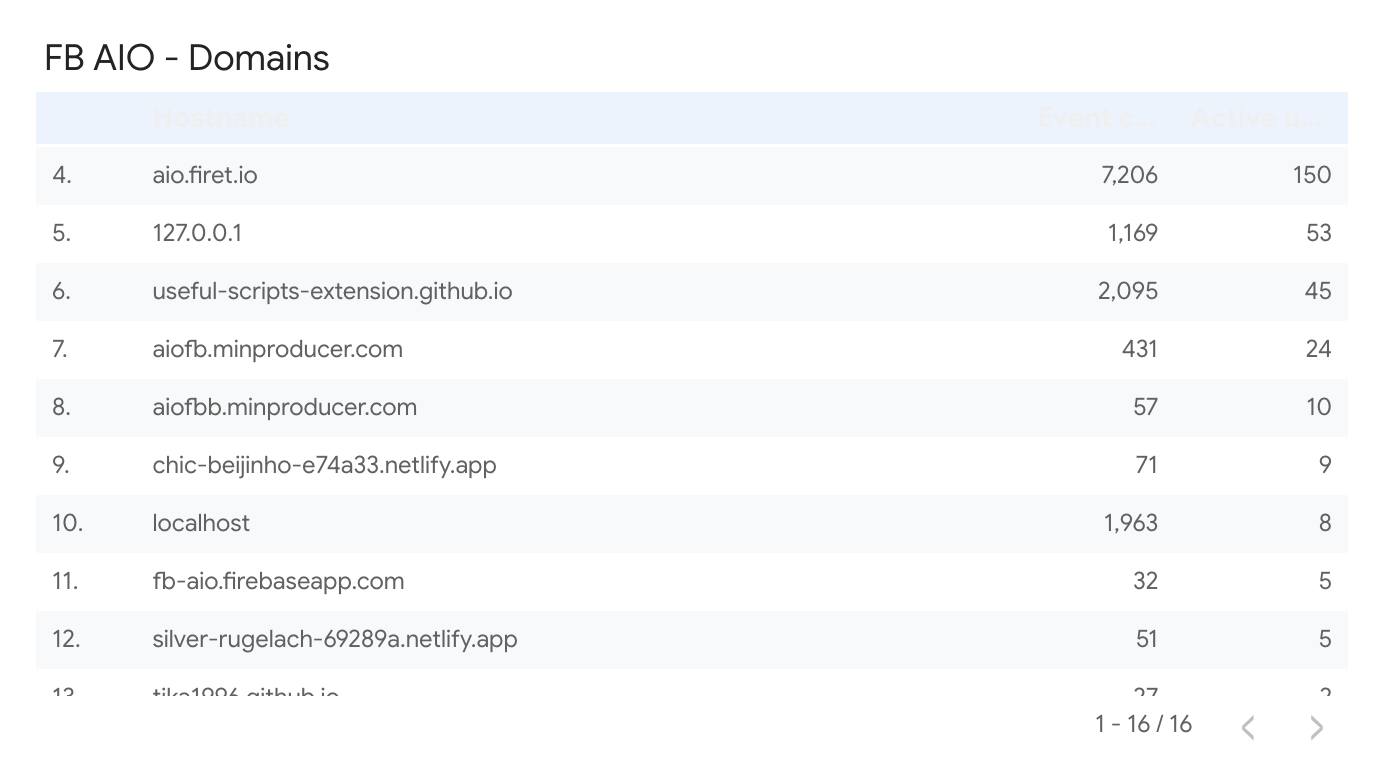This screenshot has height=770, width=1376.
Task: Select the aiofbb.minproducer.com row
Action: [692, 407]
